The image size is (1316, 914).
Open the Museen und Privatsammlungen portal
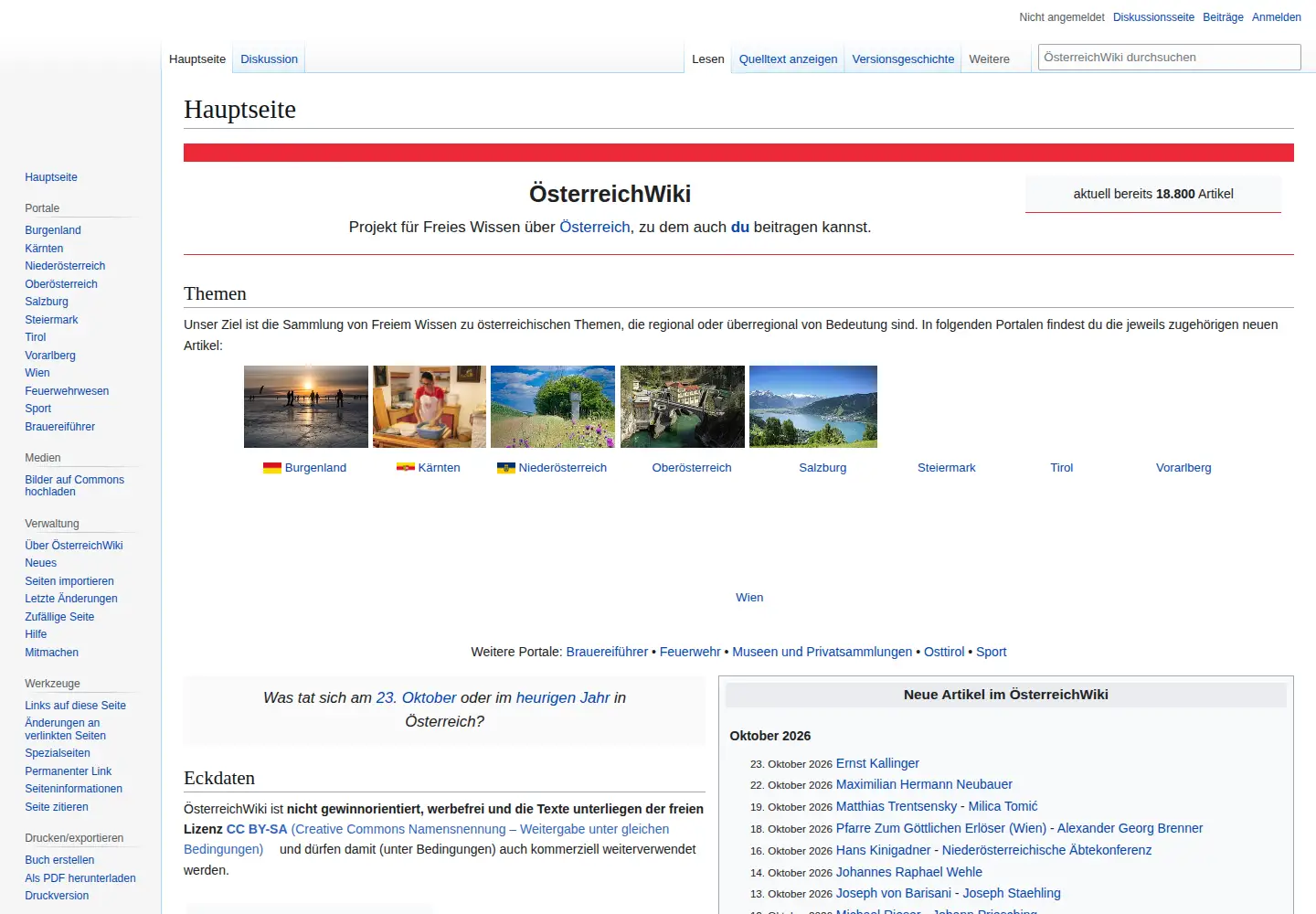click(x=822, y=652)
